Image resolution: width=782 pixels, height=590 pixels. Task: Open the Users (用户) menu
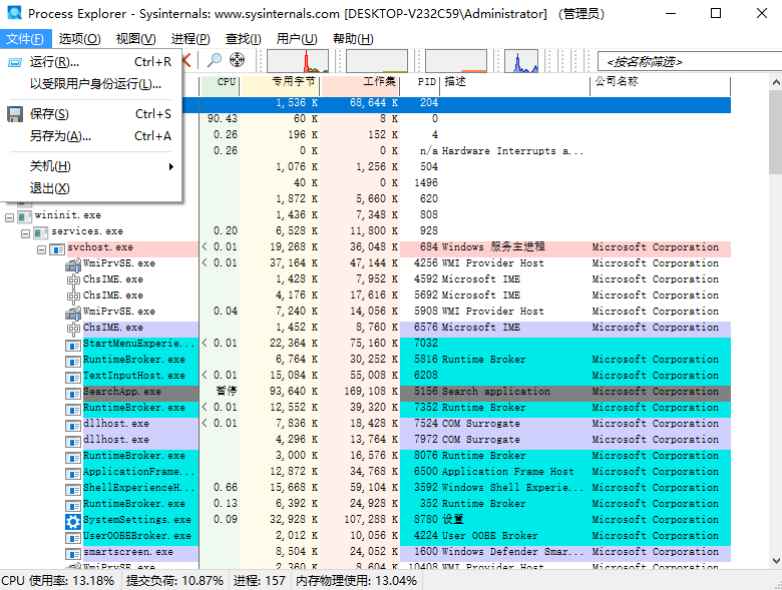coord(297,38)
